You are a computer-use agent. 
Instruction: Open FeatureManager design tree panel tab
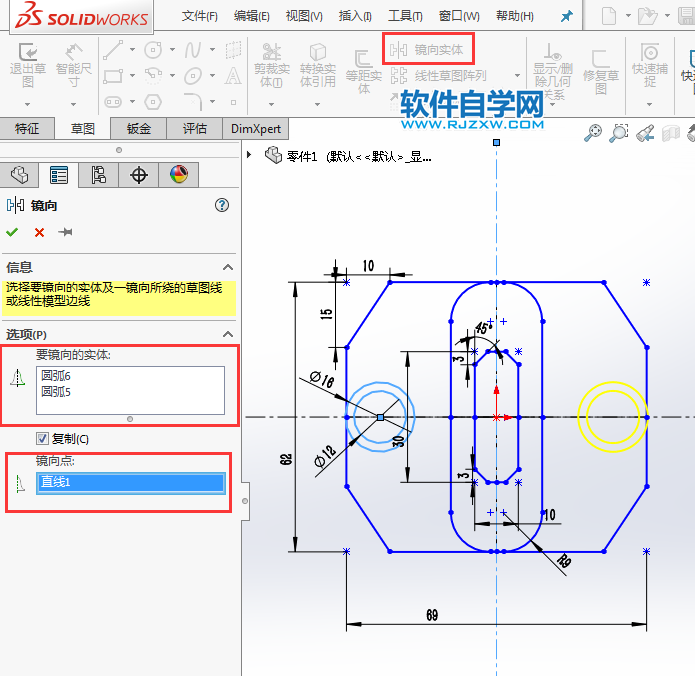tap(19, 175)
